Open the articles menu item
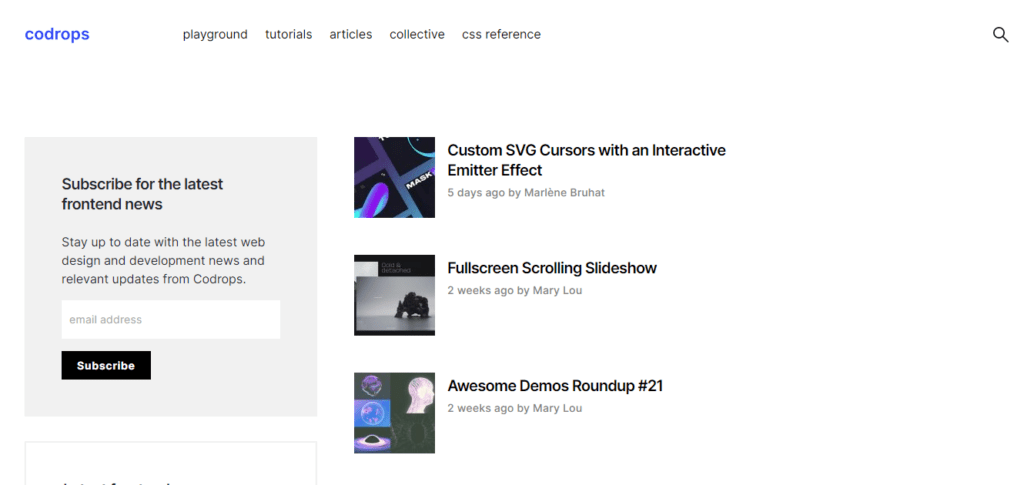 (x=351, y=34)
